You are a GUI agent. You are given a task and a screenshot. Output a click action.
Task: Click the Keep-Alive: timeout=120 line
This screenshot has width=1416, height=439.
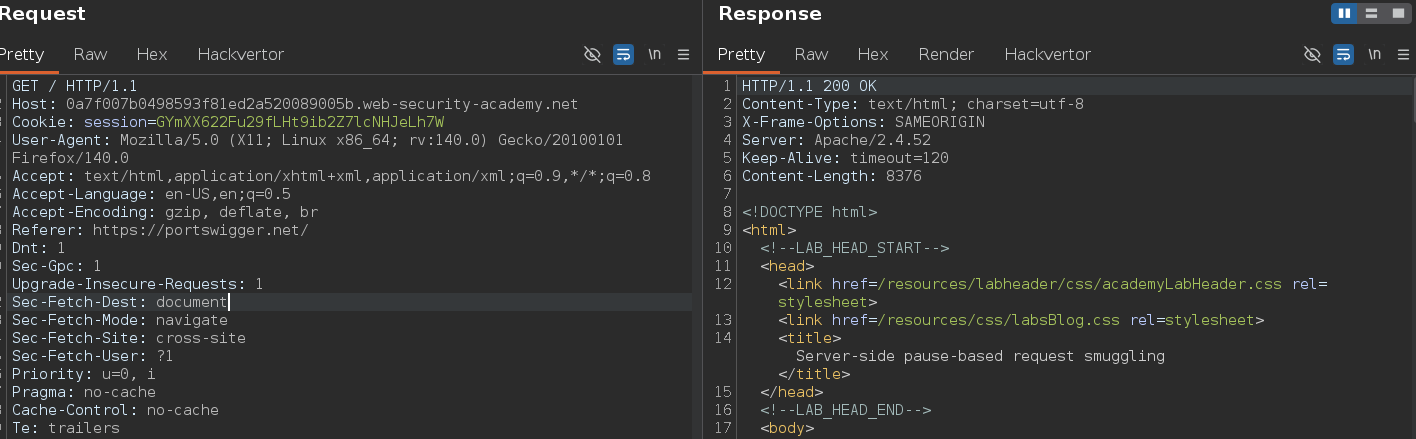(x=845, y=158)
